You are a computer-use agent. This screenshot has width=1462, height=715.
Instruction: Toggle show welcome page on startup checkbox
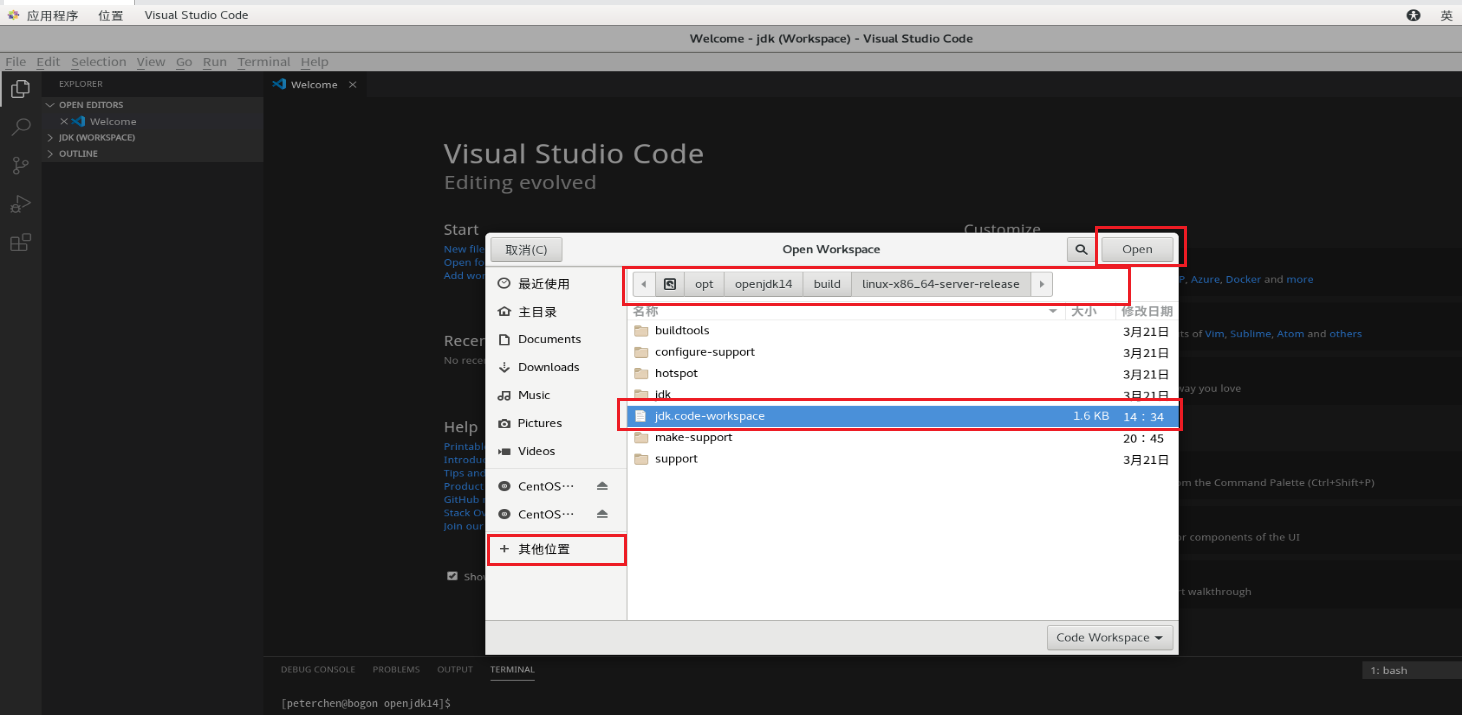(453, 576)
